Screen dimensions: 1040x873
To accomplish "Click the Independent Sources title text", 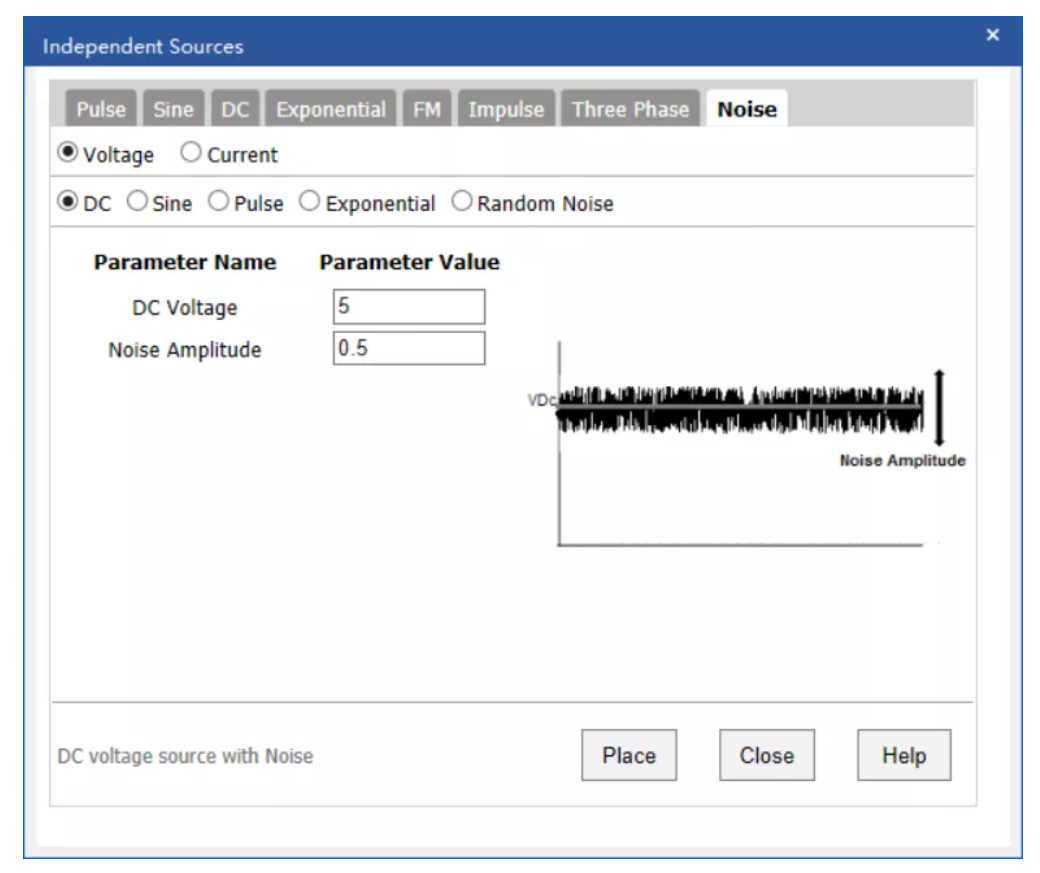I will click(x=143, y=46).
